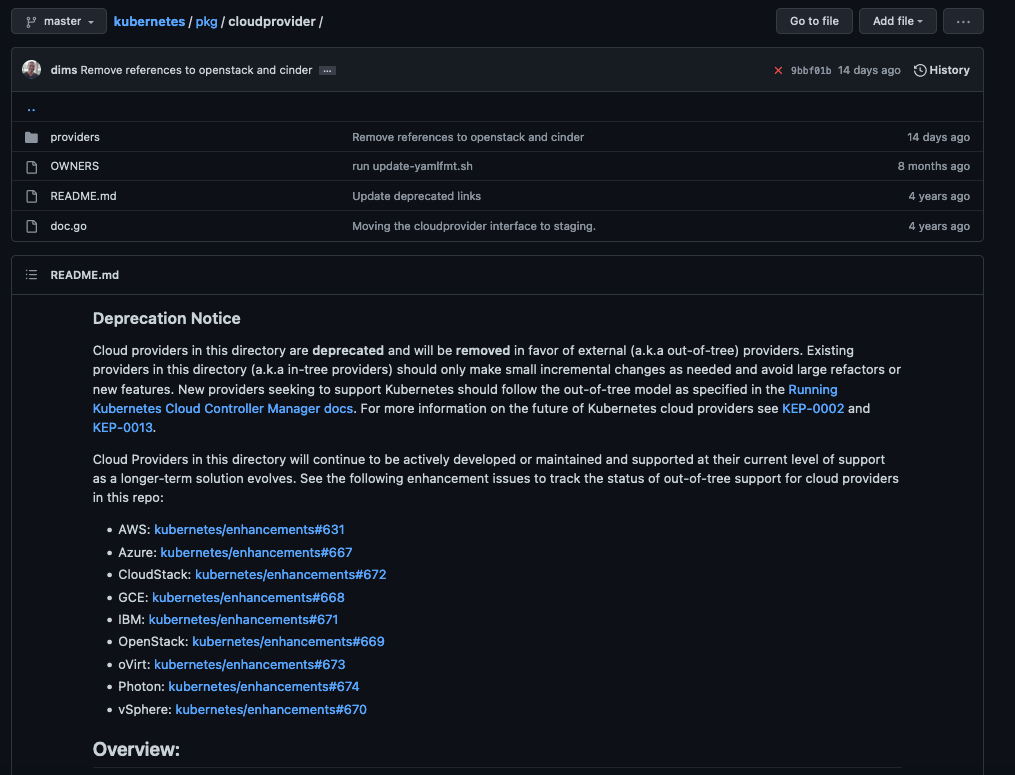Open commit 'Moving the cloudprovider interface to staging.'
The height and width of the screenshot is (775, 1015).
point(474,226)
